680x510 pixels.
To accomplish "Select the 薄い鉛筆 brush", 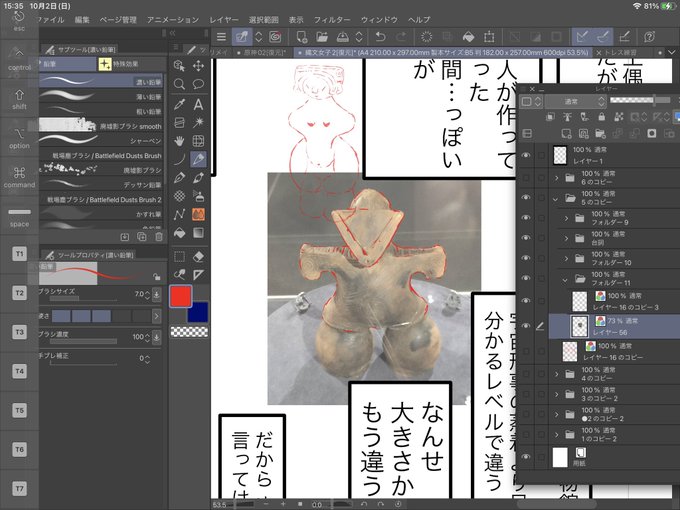I will tap(101, 96).
